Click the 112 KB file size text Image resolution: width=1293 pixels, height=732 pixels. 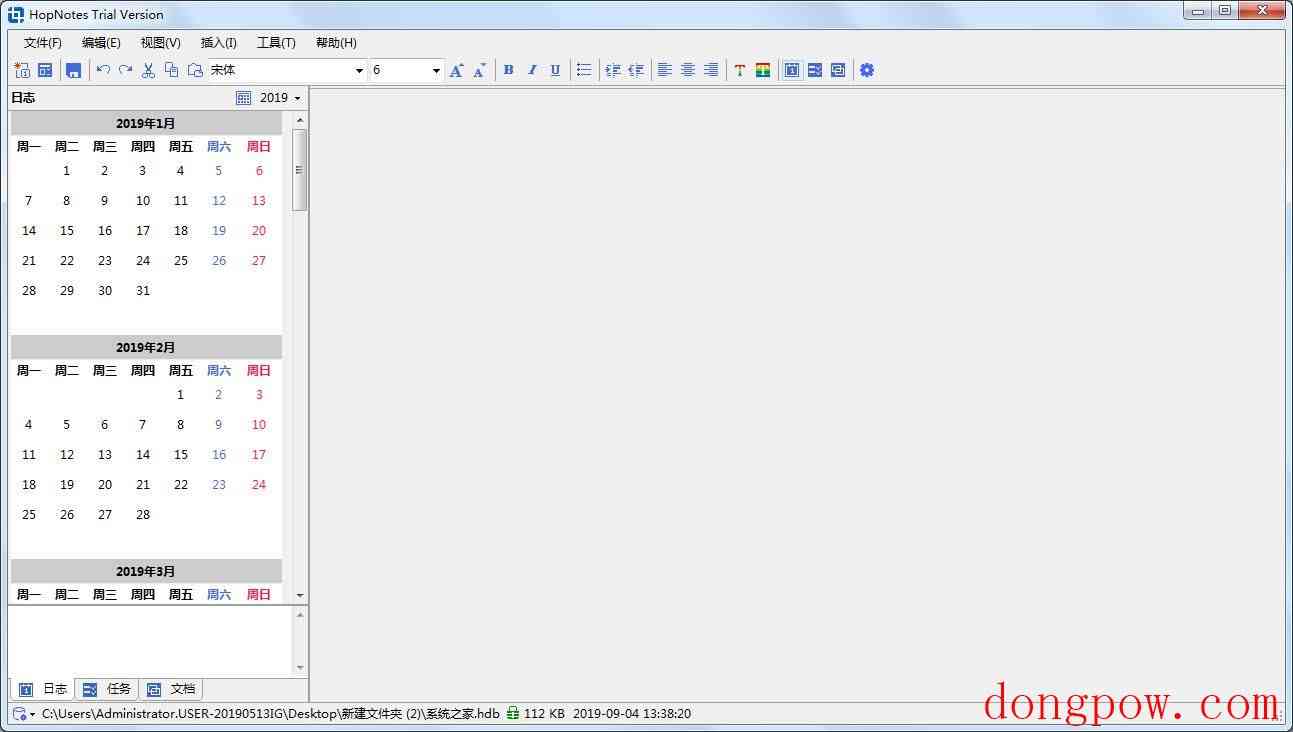(x=544, y=714)
